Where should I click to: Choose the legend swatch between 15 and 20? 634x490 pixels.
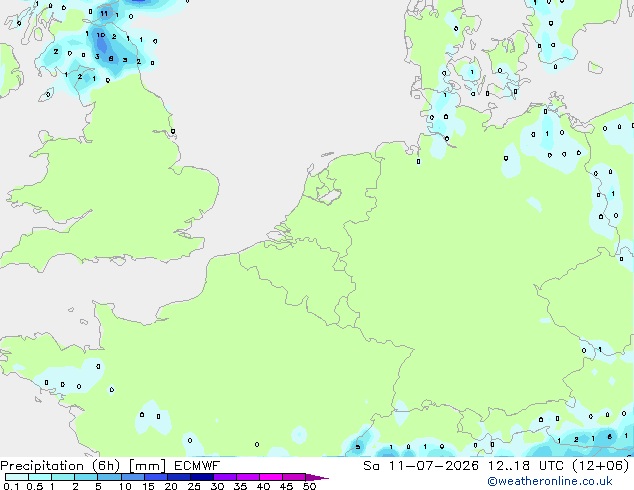(155, 477)
